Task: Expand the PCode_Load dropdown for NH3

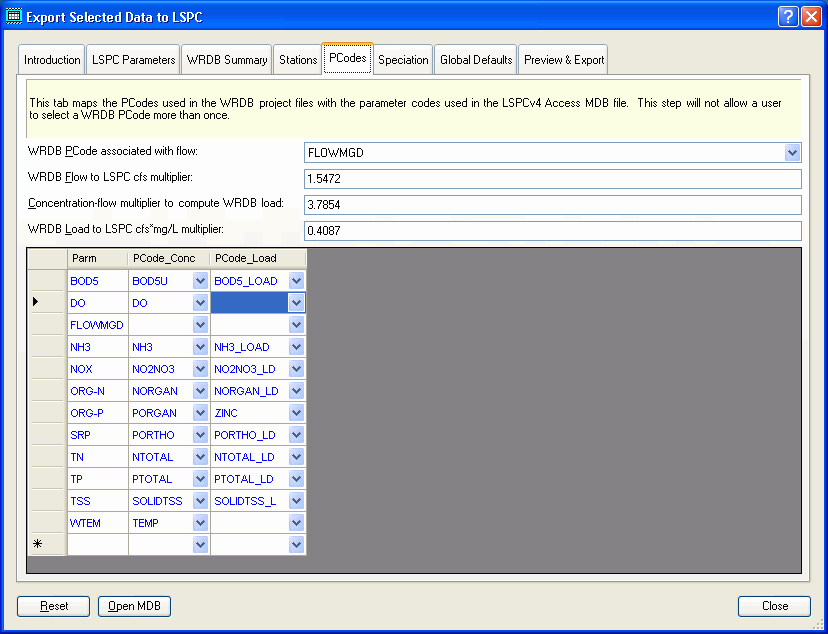Action: [x=296, y=346]
